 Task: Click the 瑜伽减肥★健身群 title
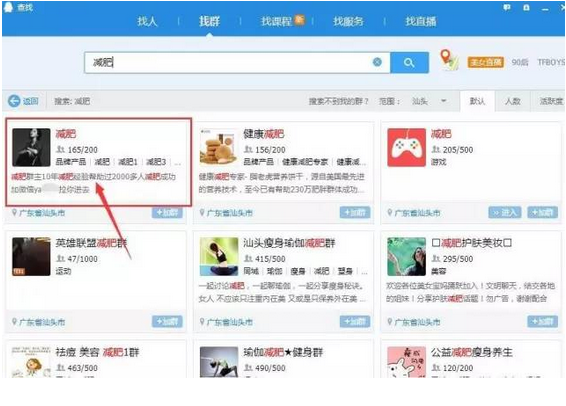(283, 352)
